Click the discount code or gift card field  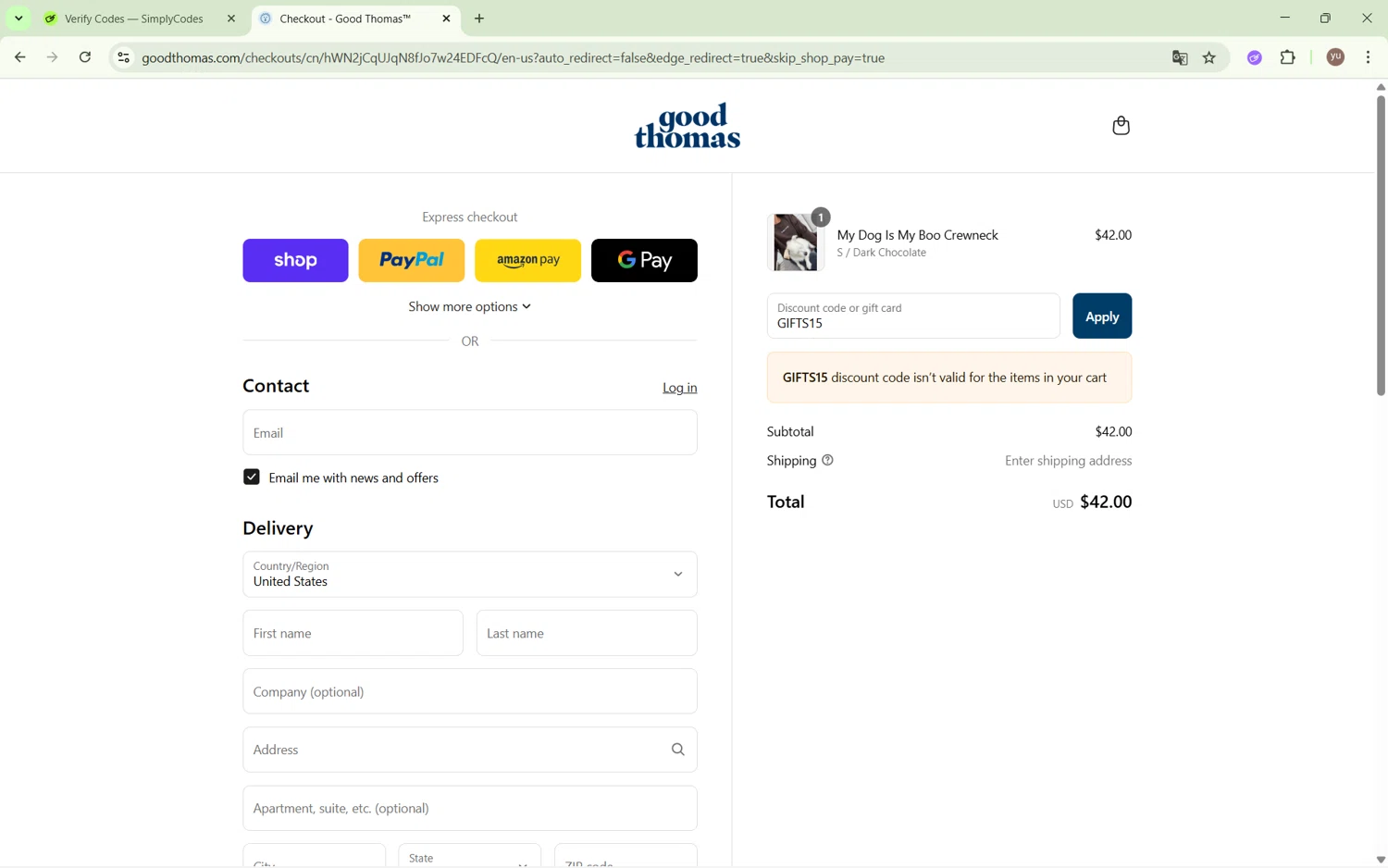point(913,316)
